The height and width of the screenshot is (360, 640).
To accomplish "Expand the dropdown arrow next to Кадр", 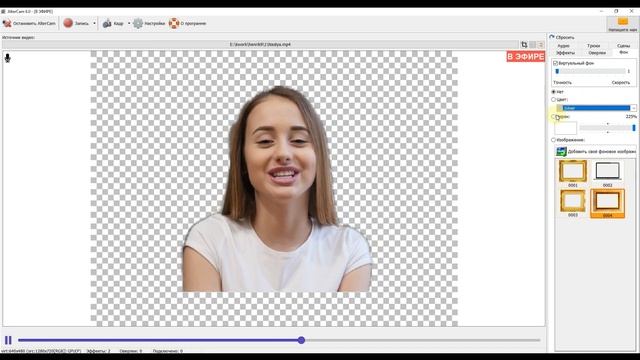I will [129, 23].
